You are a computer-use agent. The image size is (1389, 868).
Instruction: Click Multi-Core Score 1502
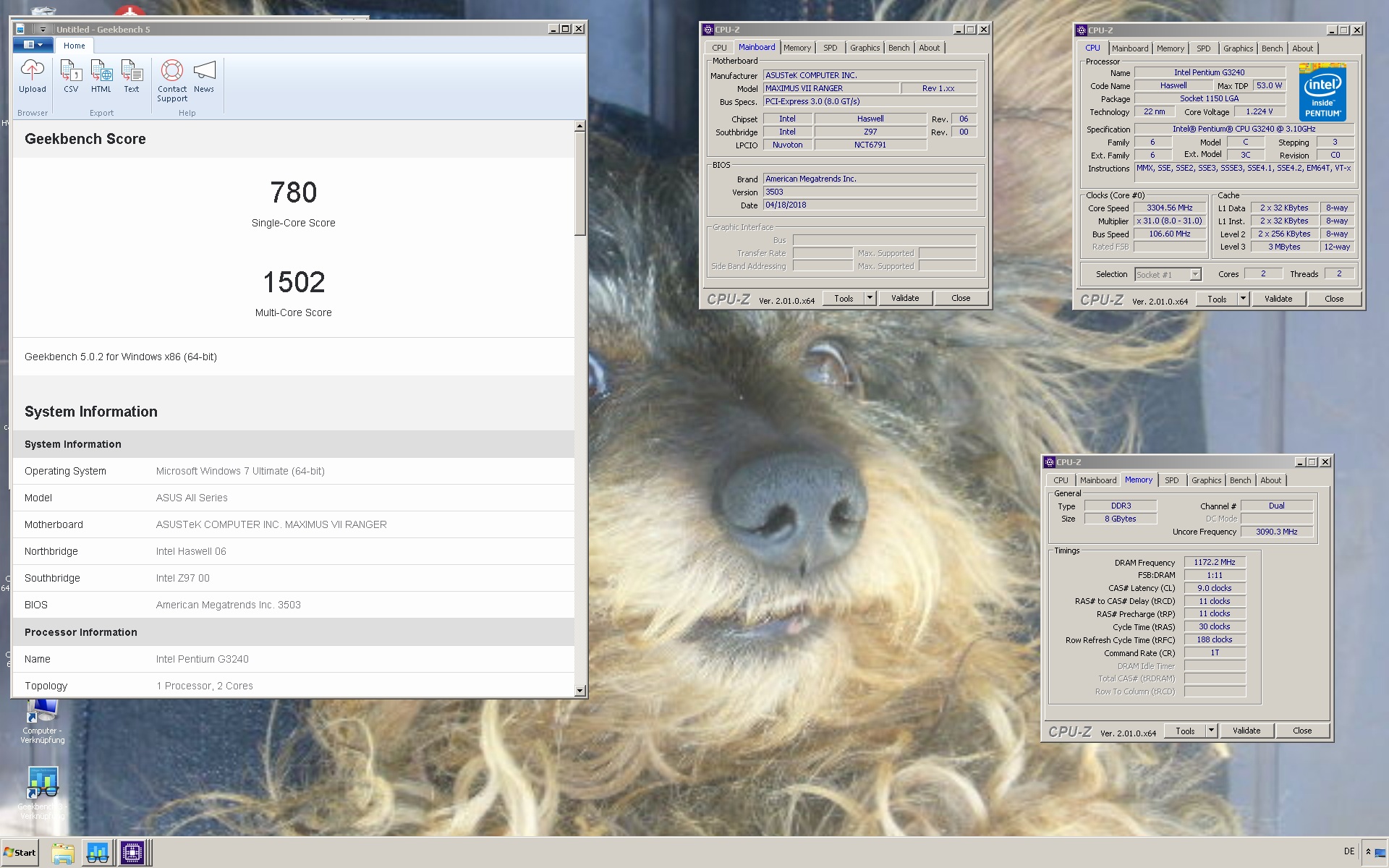pyautogui.click(x=294, y=282)
